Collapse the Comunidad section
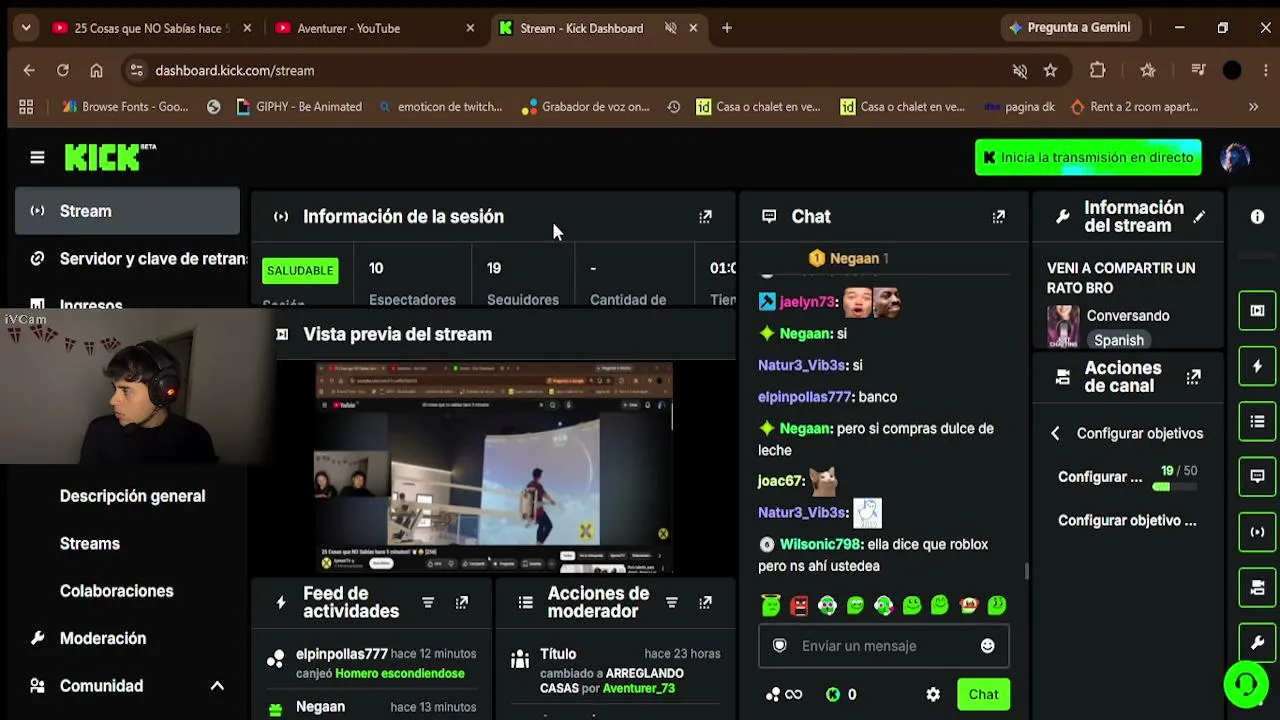This screenshot has height=720, width=1280. tap(217, 686)
